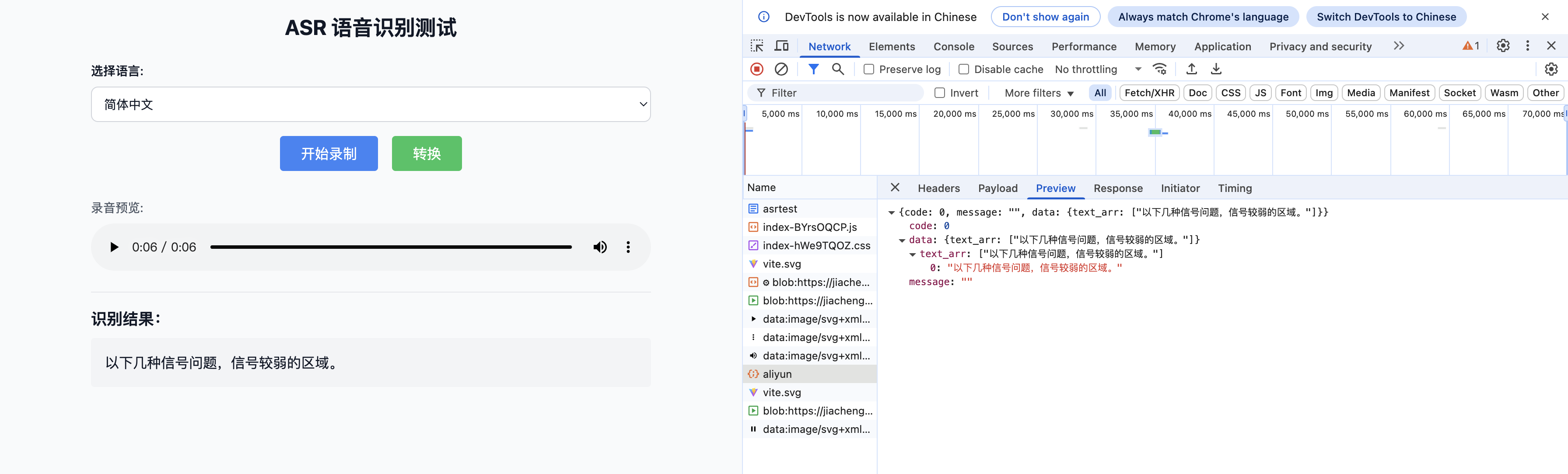Check Disable cache option
The width and height of the screenshot is (1568, 474).
964,70
